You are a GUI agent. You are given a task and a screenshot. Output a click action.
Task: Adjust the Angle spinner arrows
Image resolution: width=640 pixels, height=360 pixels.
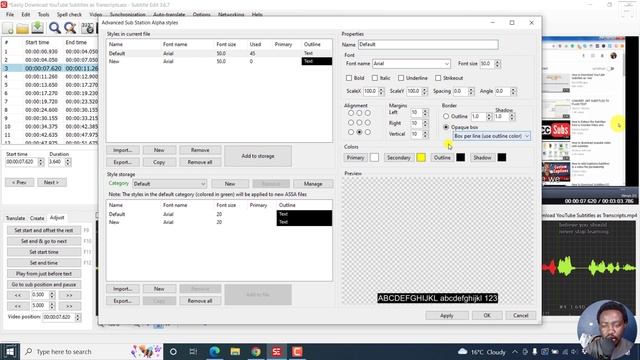513,91
